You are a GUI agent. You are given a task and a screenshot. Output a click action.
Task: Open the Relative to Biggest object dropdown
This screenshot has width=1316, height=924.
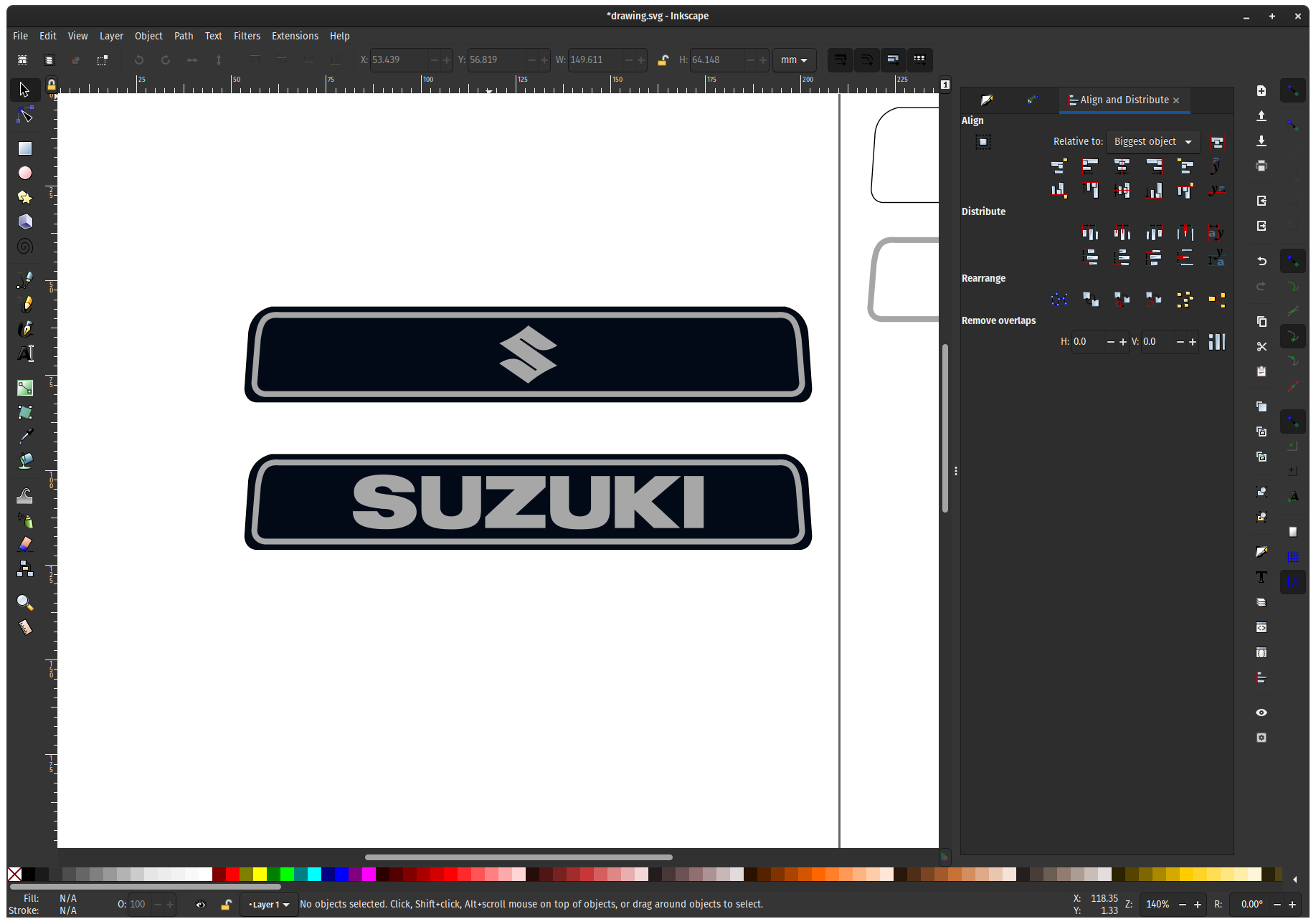tap(1152, 142)
